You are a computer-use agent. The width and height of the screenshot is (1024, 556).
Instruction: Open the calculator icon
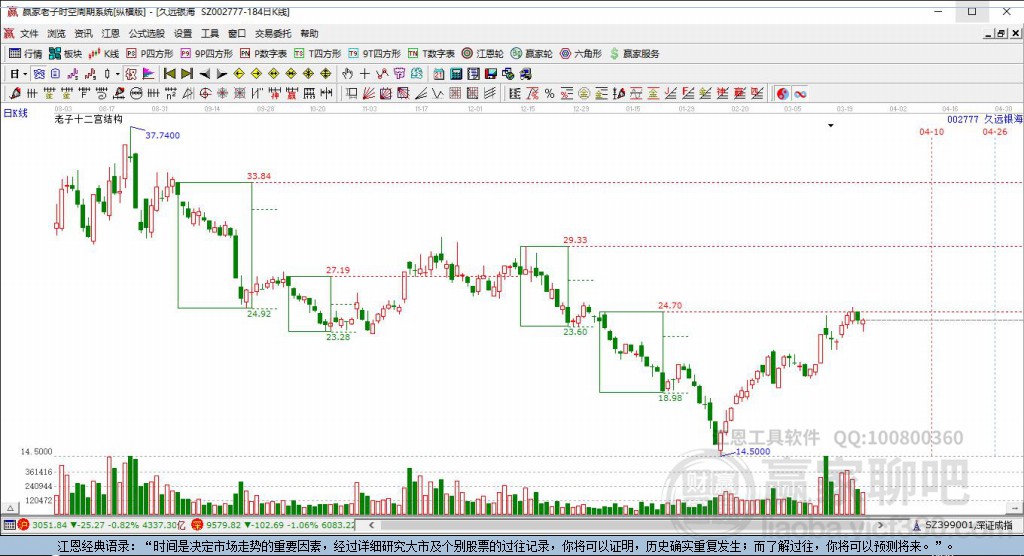456,74
